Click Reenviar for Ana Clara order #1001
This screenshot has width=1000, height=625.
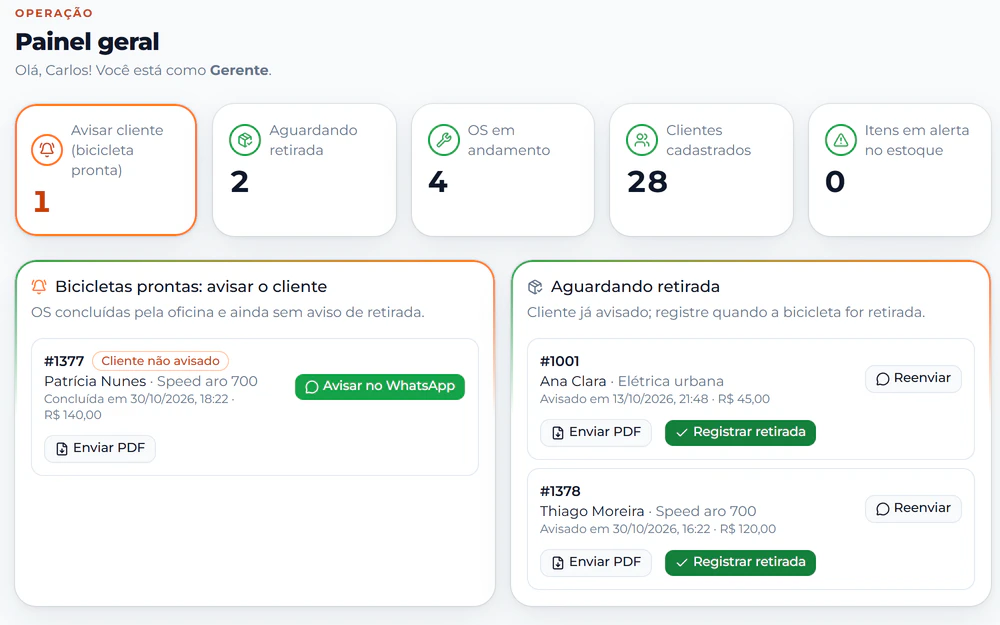[913, 378]
